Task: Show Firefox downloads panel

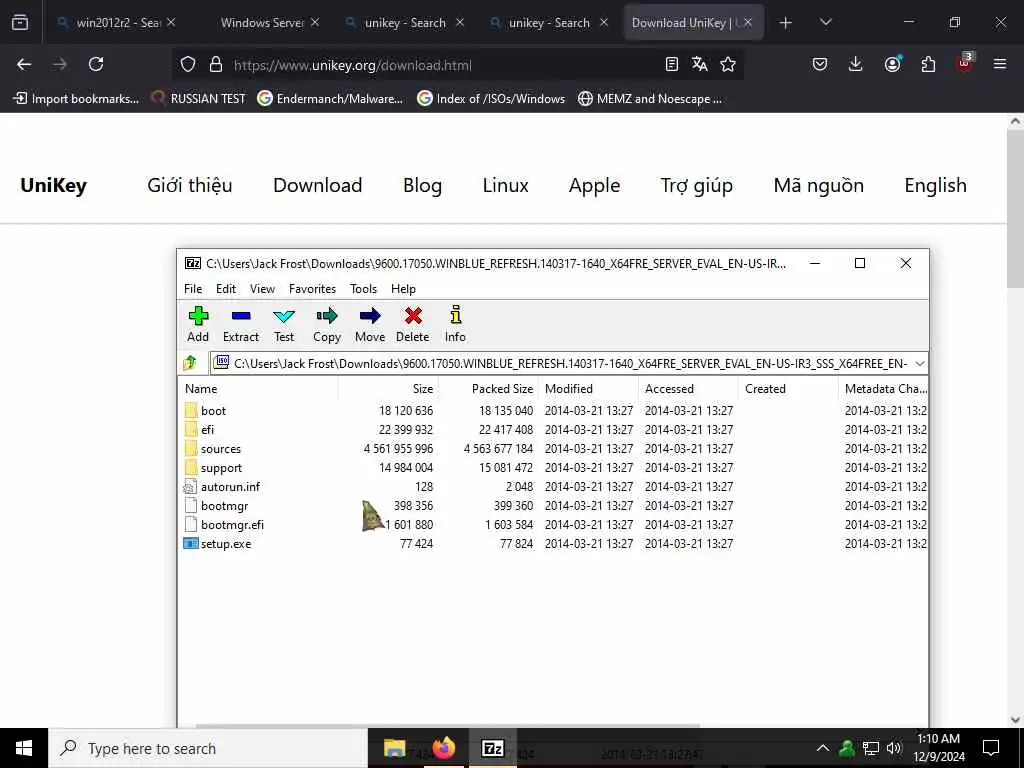Action: [x=856, y=64]
